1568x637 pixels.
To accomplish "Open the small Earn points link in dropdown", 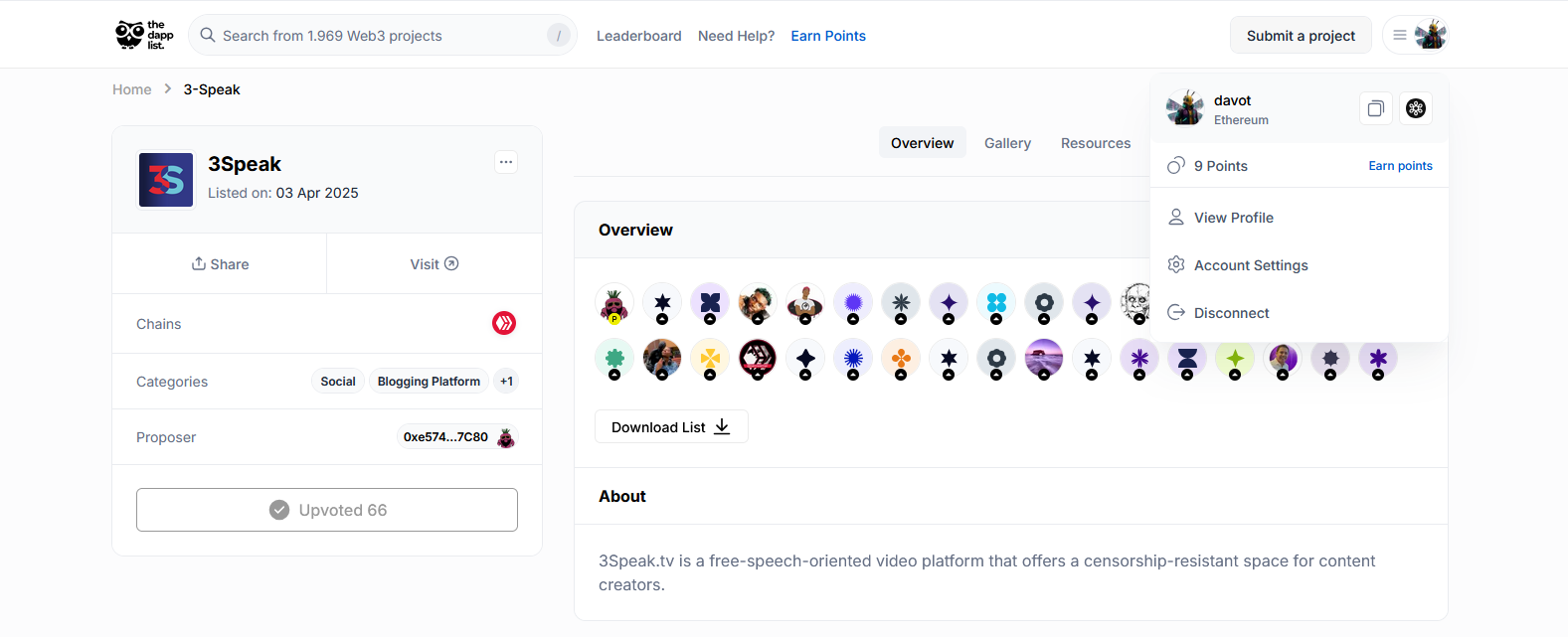I will click(x=1400, y=166).
